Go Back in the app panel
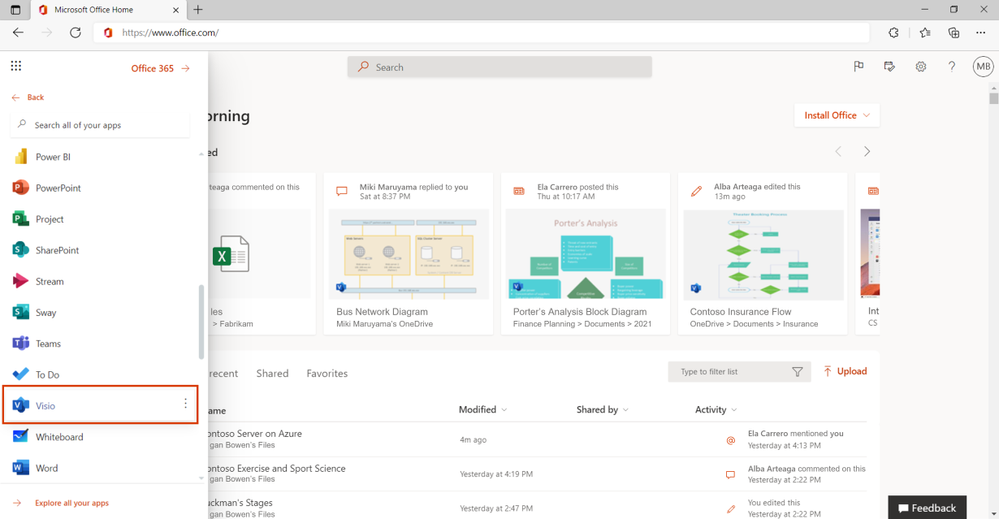The width and height of the screenshot is (999, 519). (x=28, y=97)
